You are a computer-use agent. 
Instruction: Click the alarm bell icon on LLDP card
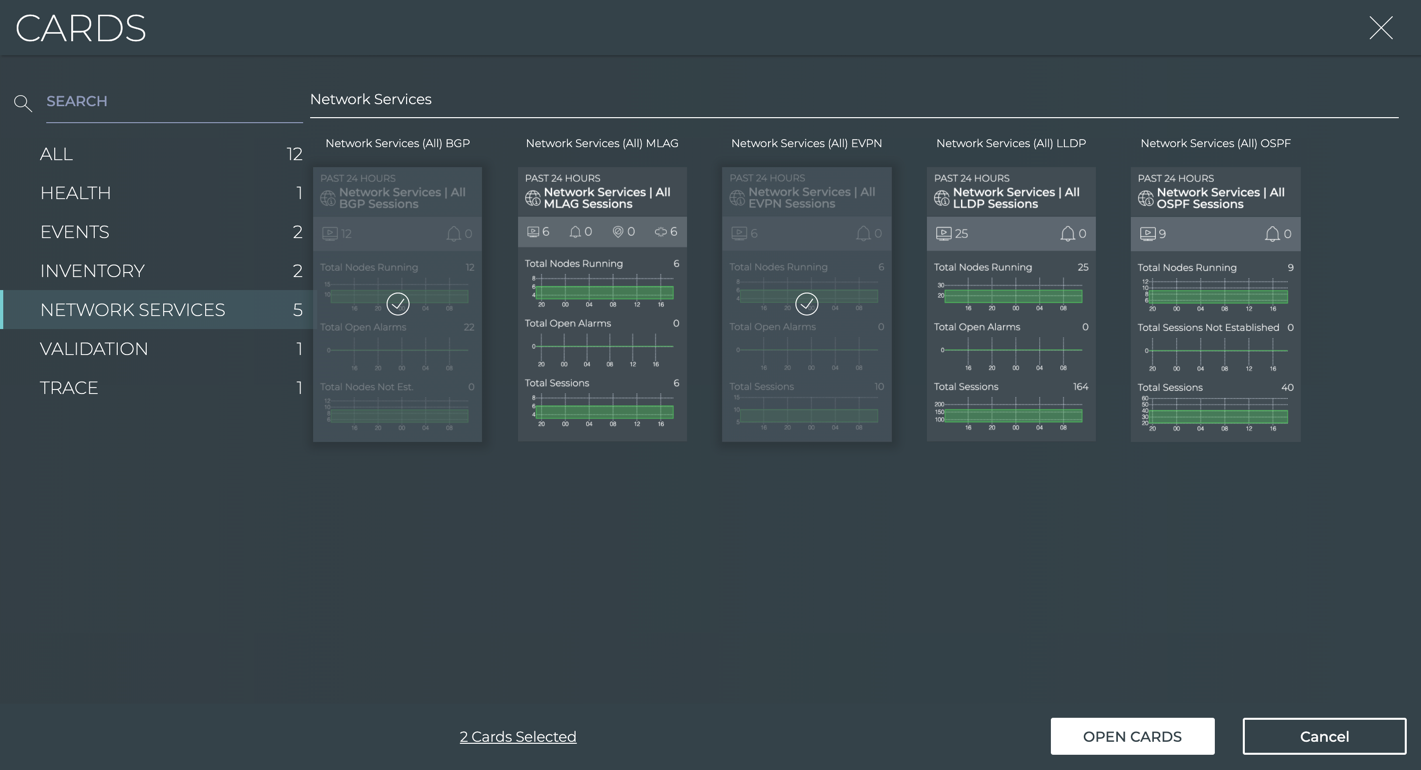tap(1067, 234)
